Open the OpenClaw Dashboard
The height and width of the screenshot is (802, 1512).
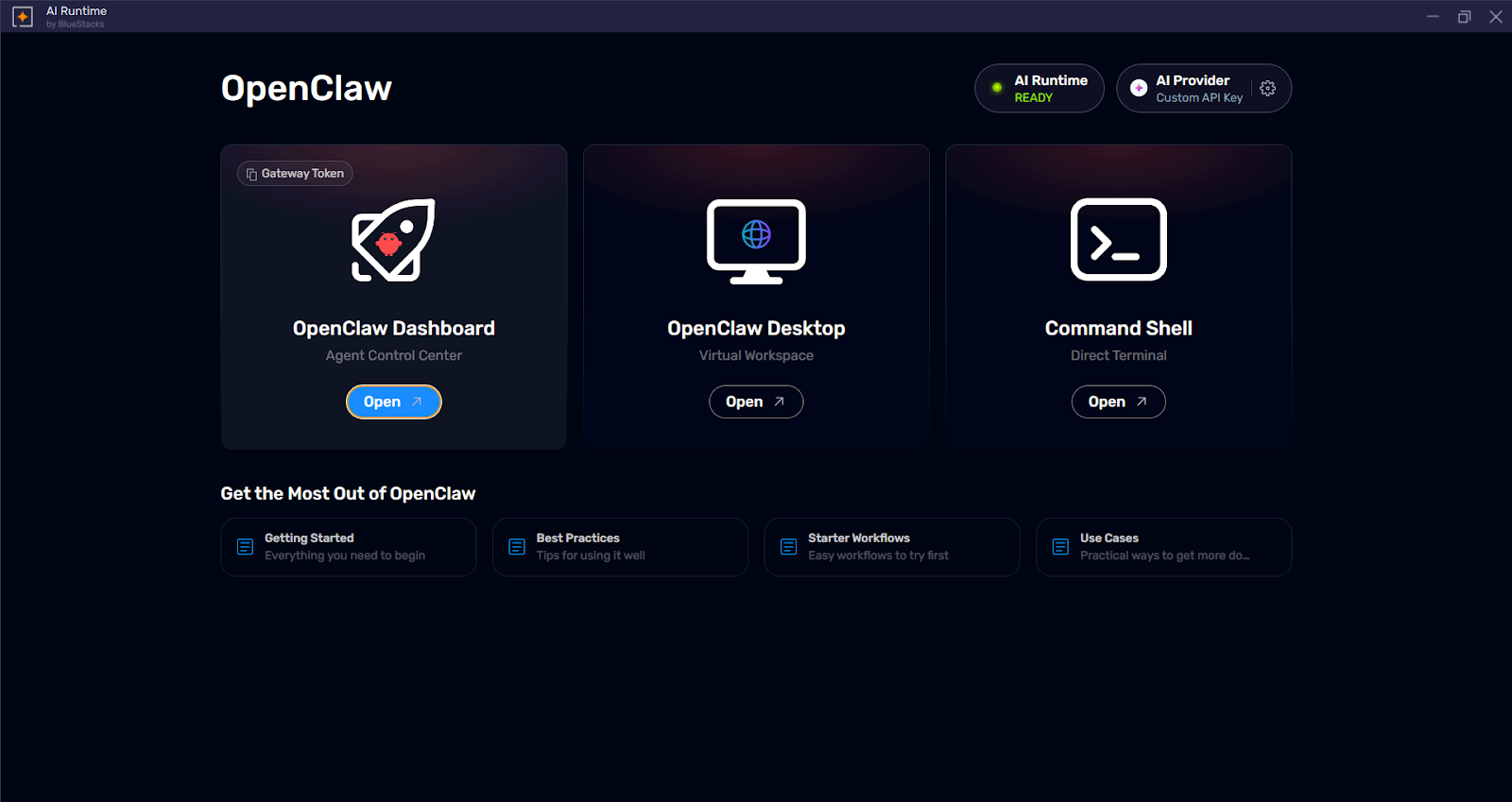[393, 401]
